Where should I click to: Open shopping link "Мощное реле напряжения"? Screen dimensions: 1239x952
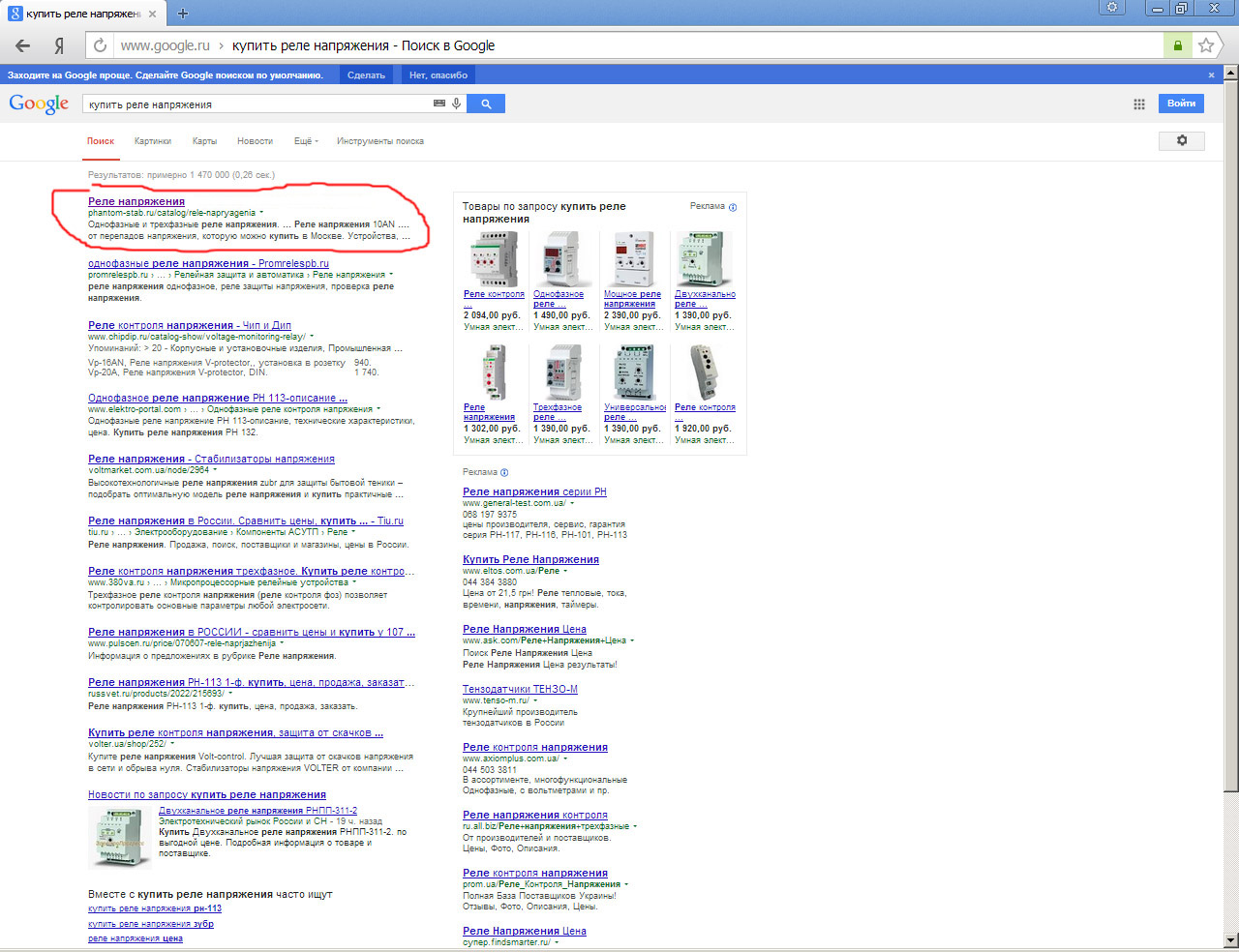pyautogui.click(x=633, y=299)
